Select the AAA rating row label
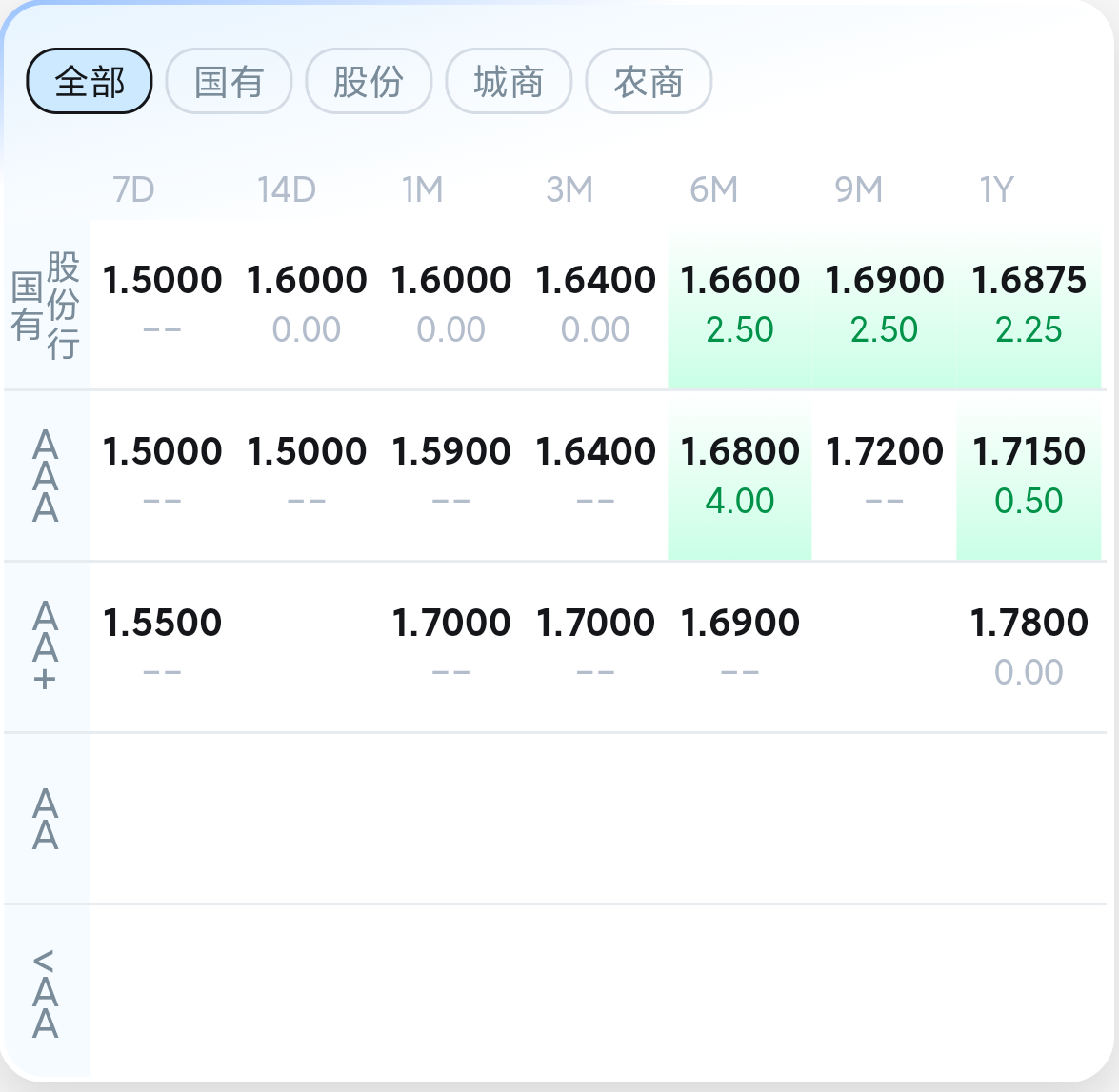Image resolution: width=1119 pixels, height=1092 pixels. 46,476
